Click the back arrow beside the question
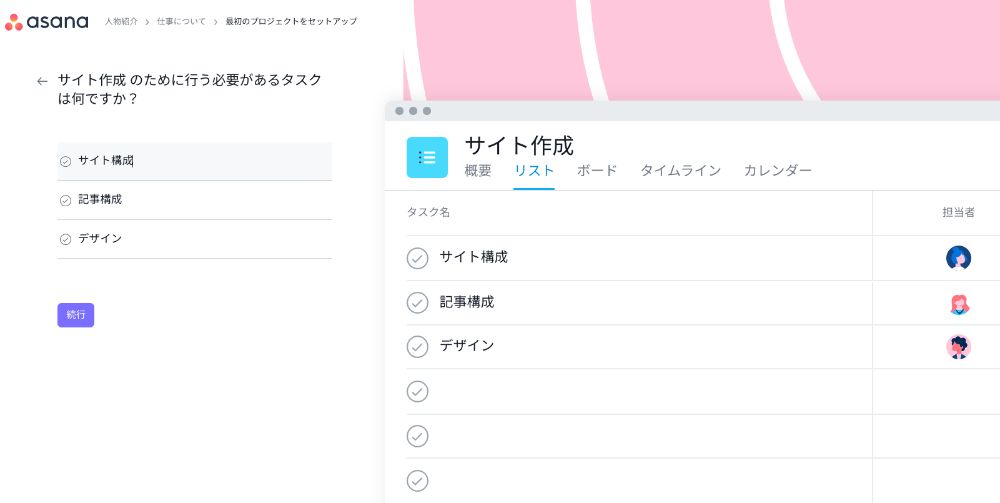Image resolution: width=1000 pixels, height=503 pixels. coord(42,81)
